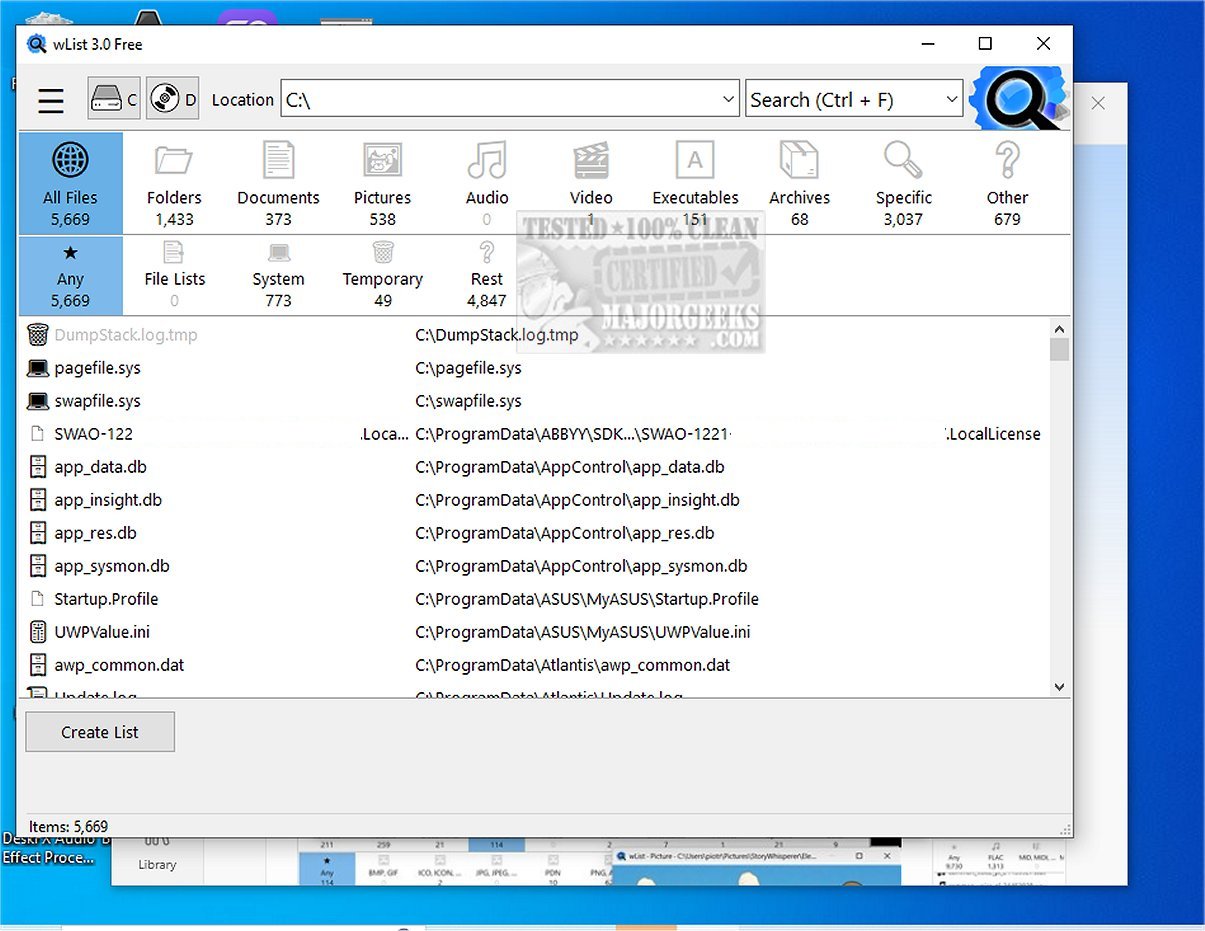Select the Rest subcategory
Screen dimensions: 1205x931
click(487, 276)
